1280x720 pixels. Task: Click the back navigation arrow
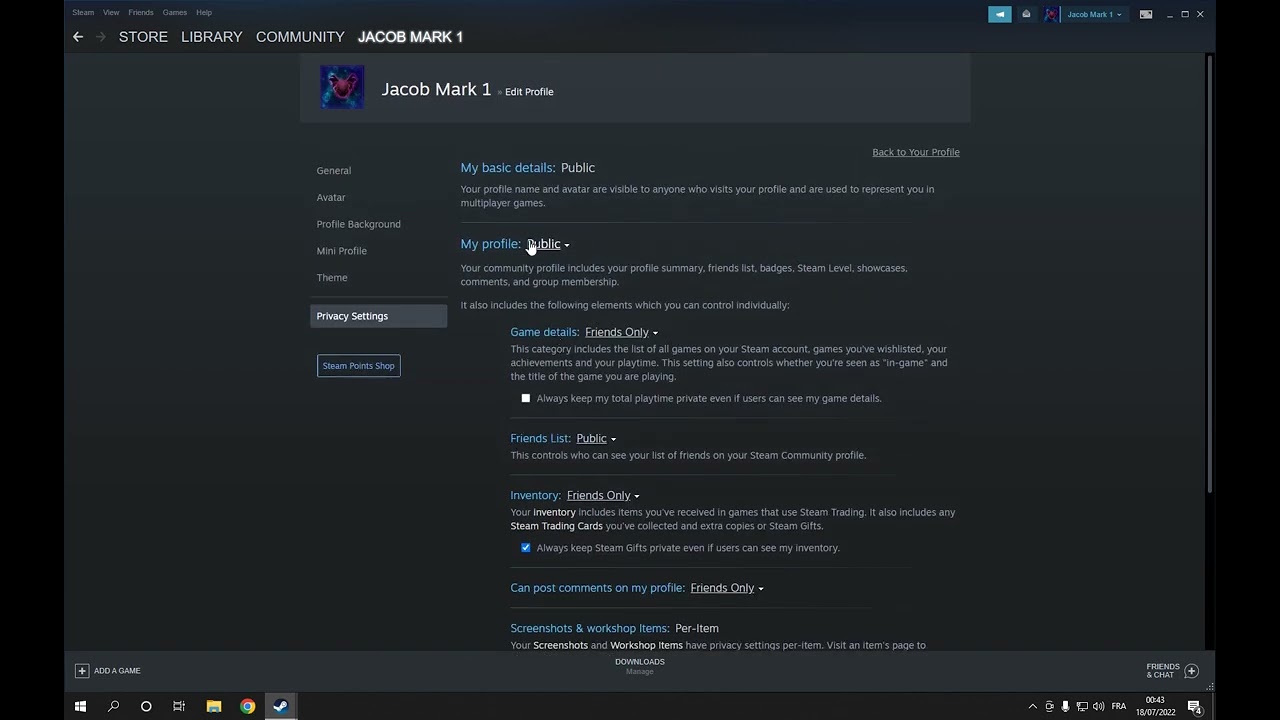point(78,37)
